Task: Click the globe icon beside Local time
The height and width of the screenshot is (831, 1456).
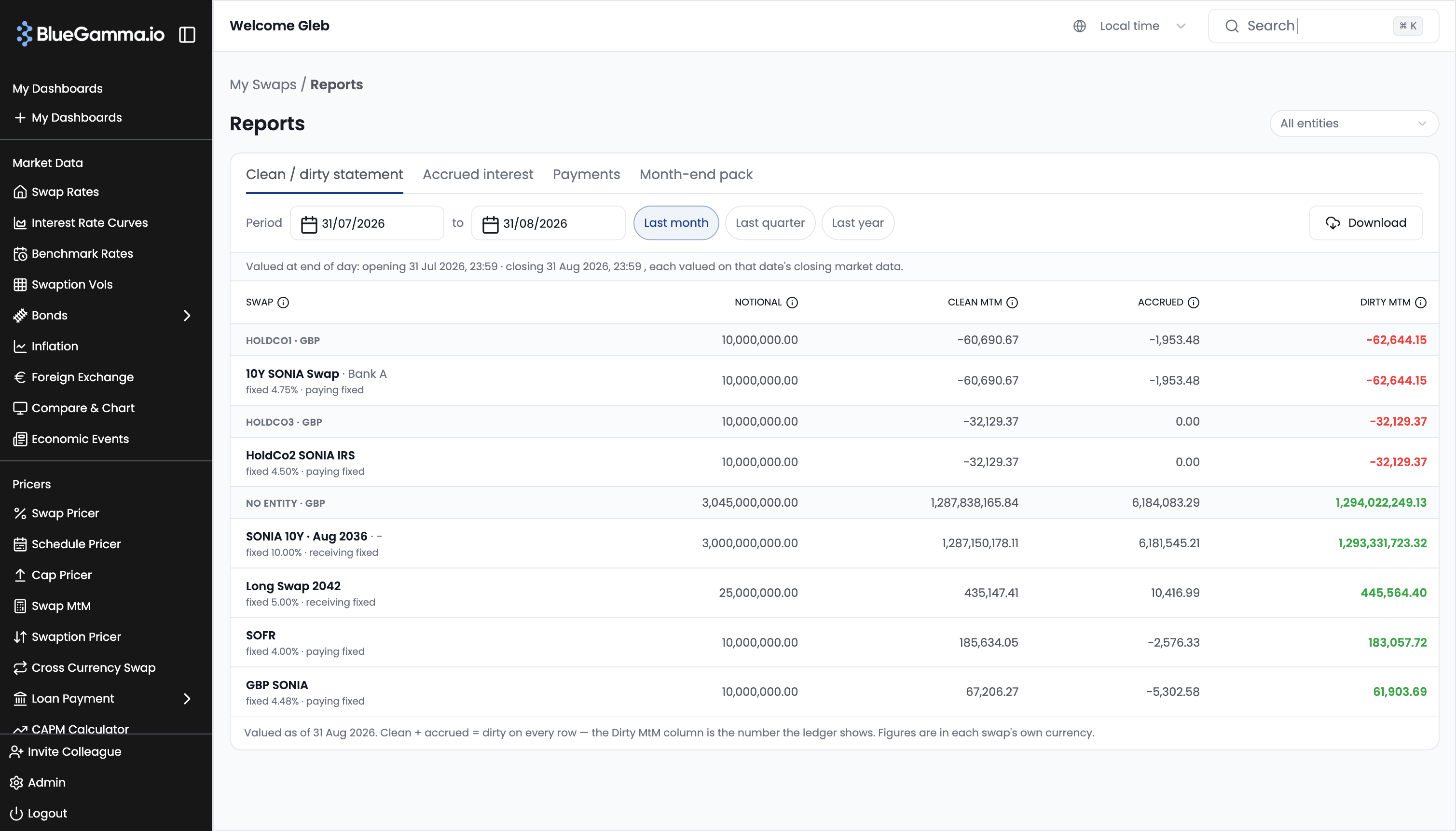Action: point(1079,26)
